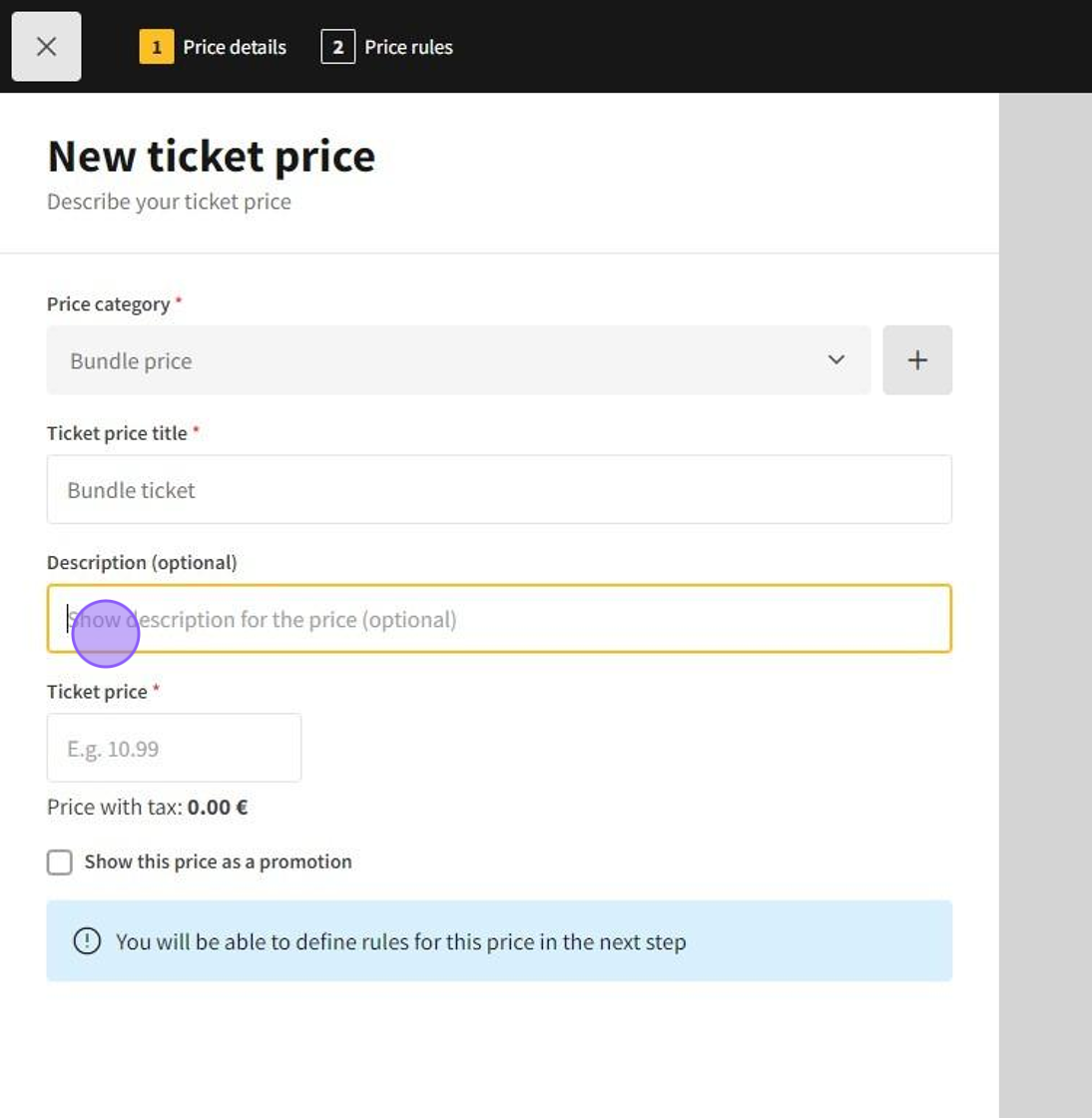Screen dimensions: 1092x1118
Task: Click the New ticket price heading
Action: tap(211, 157)
